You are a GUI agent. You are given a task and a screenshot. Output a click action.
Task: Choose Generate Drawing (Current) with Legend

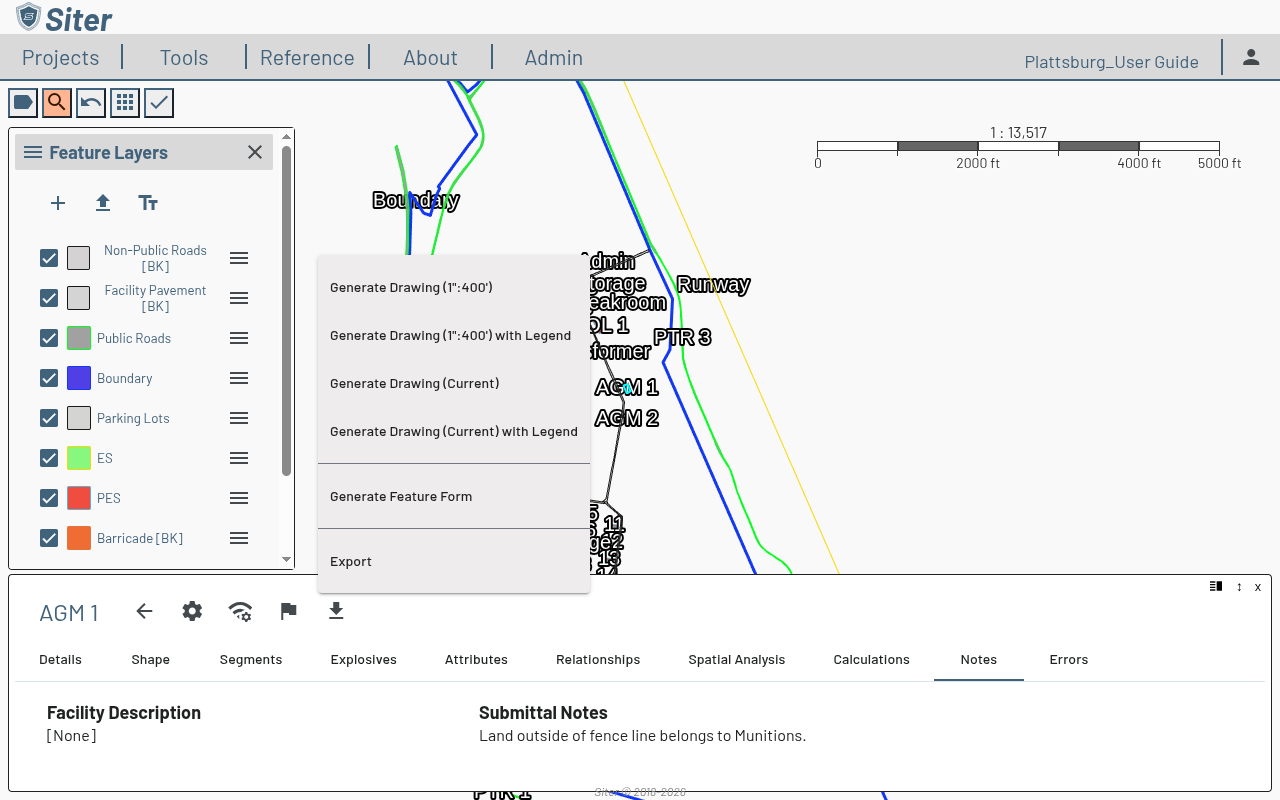454,431
